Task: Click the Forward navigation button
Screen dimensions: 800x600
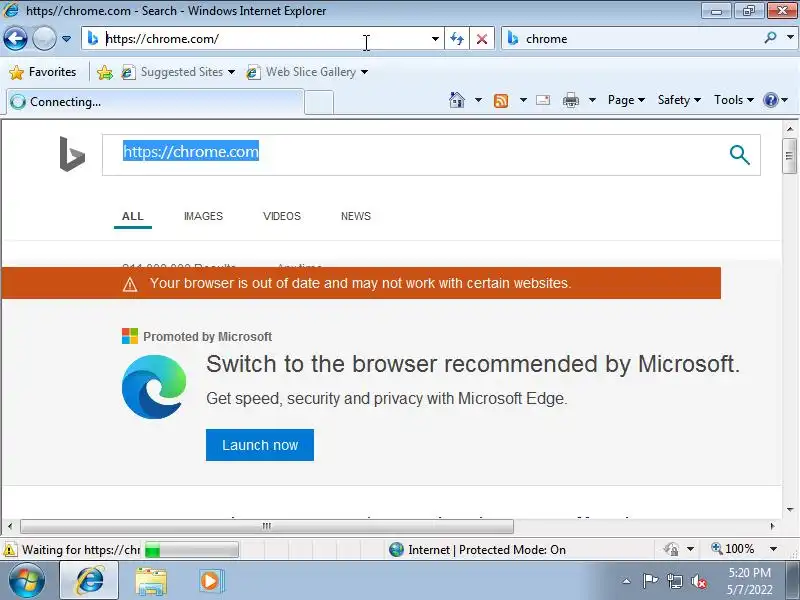Action: pyautogui.click(x=44, y=39)
